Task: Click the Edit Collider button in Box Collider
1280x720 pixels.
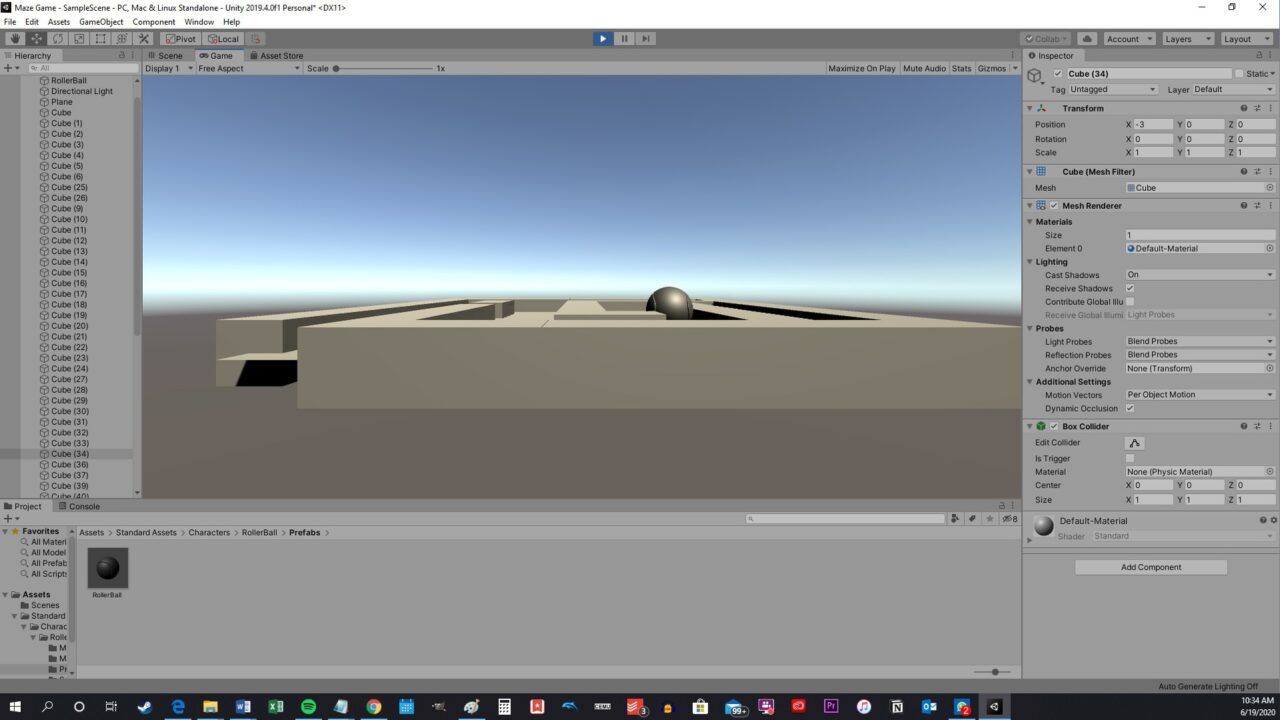Action: coord(1134,442)
